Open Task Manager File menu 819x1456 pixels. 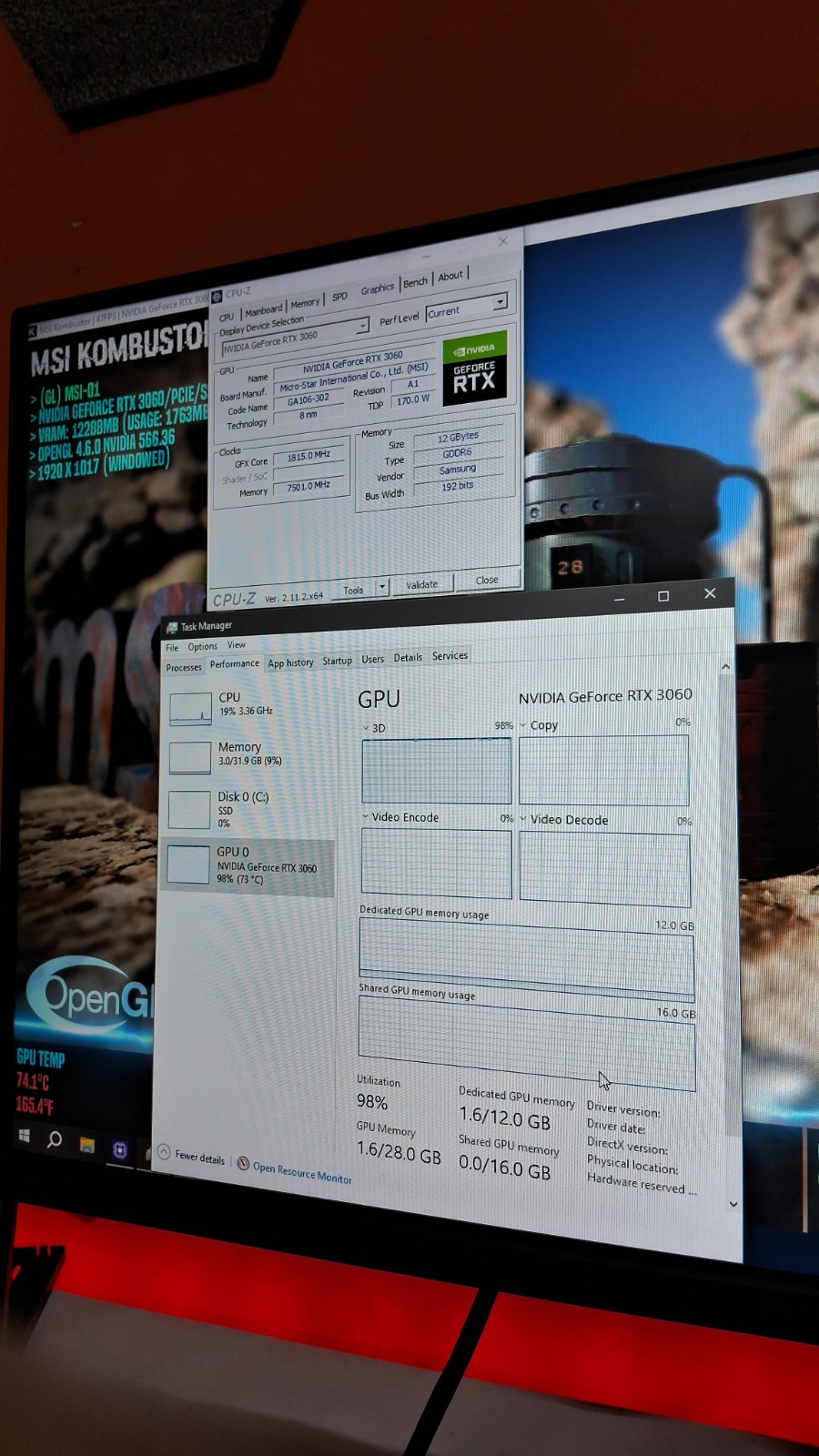(x=172, y=648)
